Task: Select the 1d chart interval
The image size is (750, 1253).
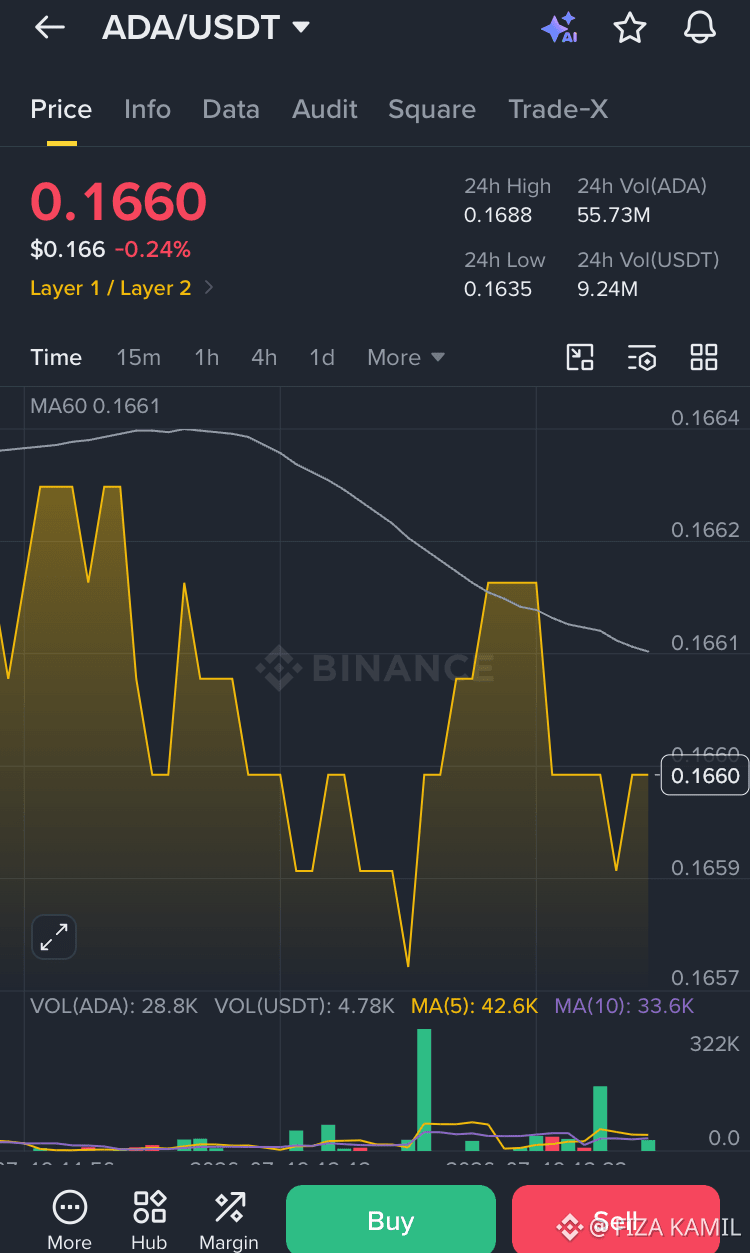Action: point(322,357)
